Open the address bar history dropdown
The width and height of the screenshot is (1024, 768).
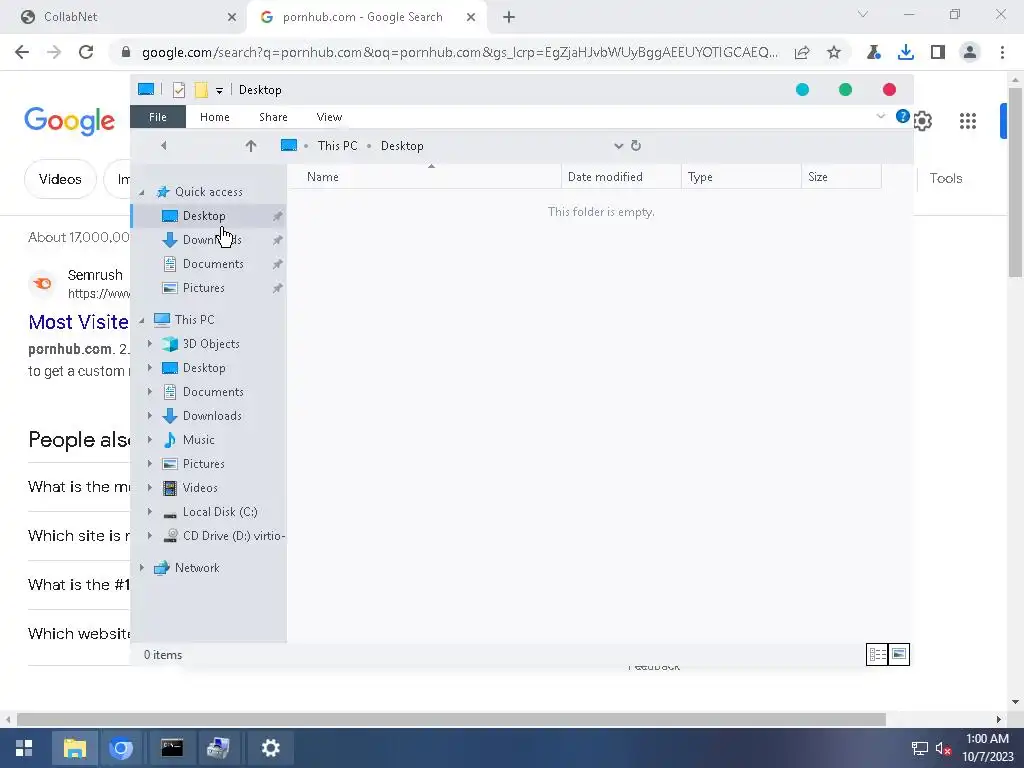pos(618,146)
